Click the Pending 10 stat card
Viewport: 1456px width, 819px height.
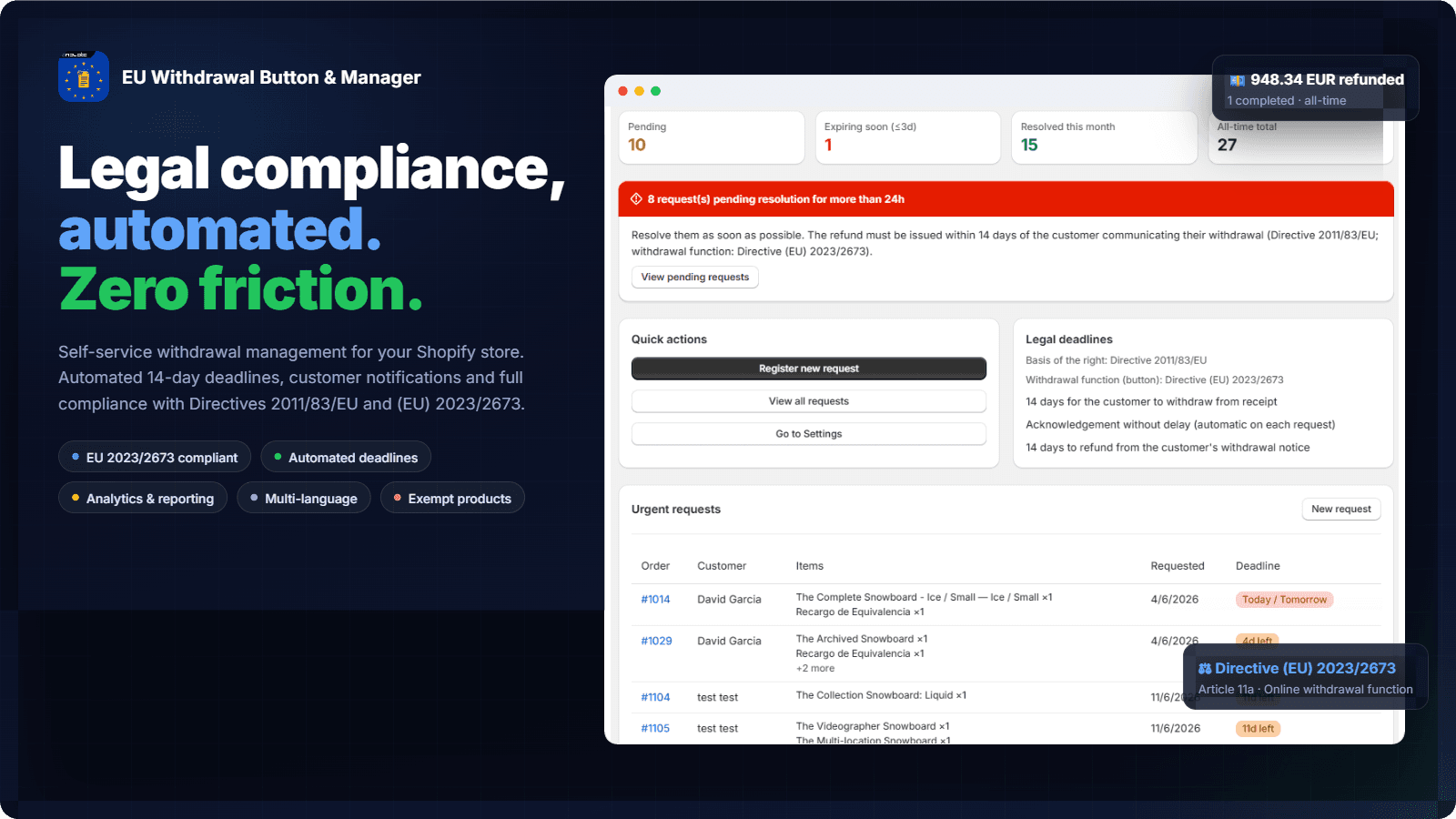(712, 137)
